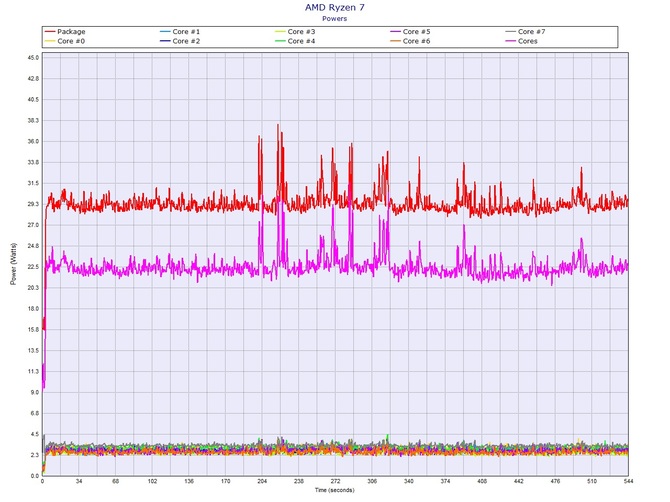Click the 29.3 y-axis value
This screenshot has height=502, width=670.
coord(34,204)
